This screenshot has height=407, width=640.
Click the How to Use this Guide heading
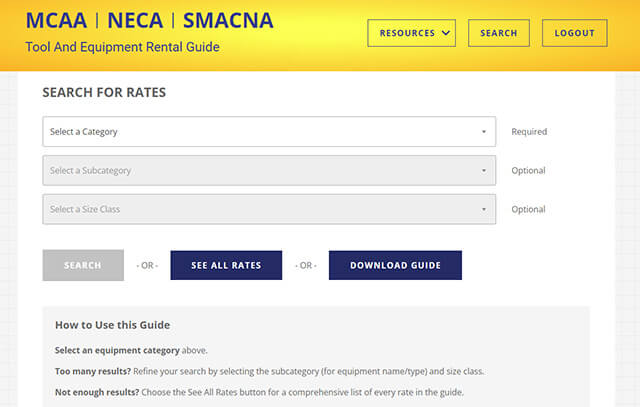click(x=112, y=325)
